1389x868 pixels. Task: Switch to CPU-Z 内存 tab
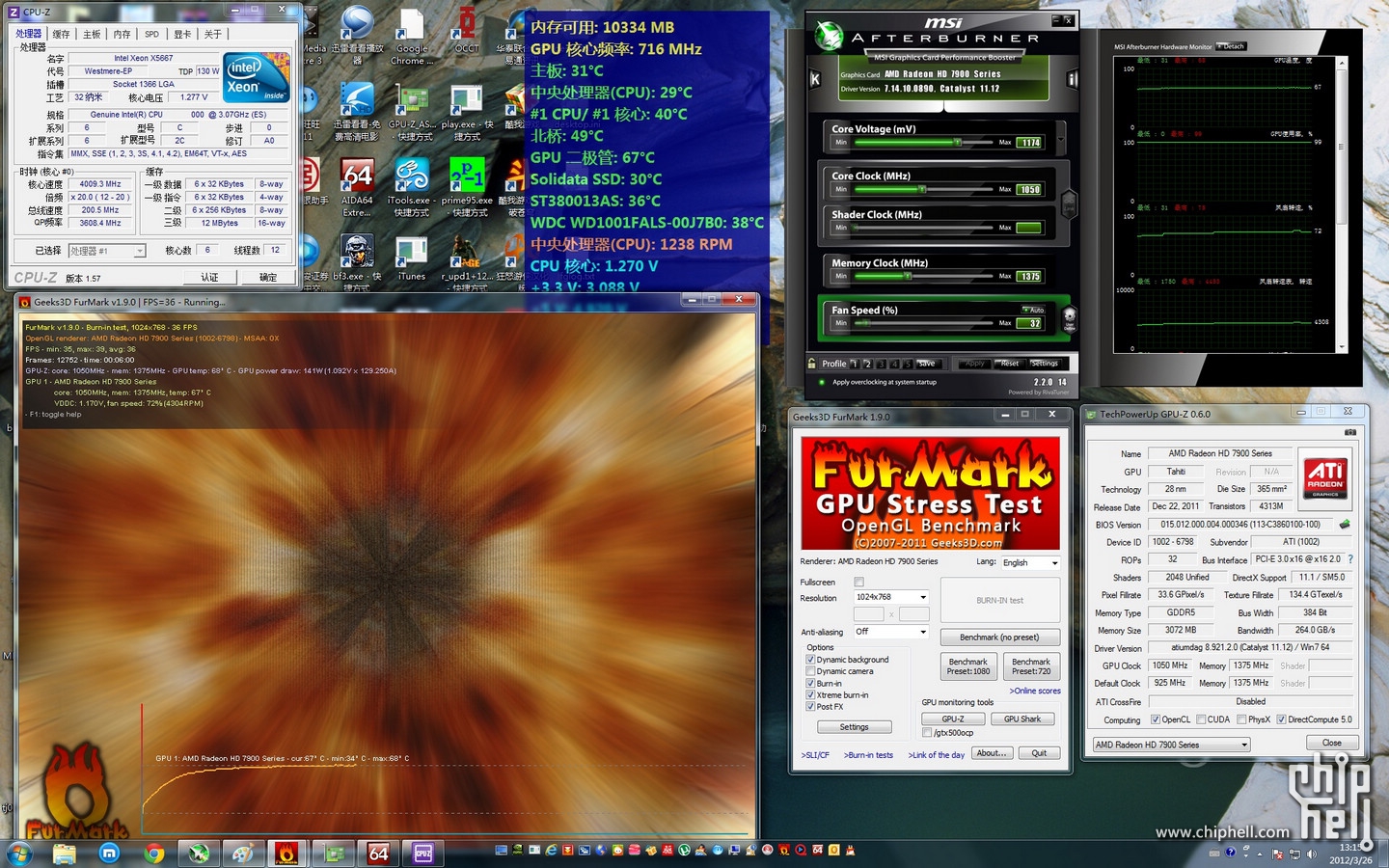pyautogui.click(x=122, y=34)
